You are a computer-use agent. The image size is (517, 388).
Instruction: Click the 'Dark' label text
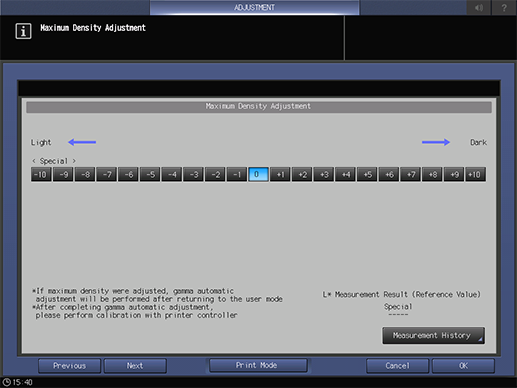[x=478, y=142]
